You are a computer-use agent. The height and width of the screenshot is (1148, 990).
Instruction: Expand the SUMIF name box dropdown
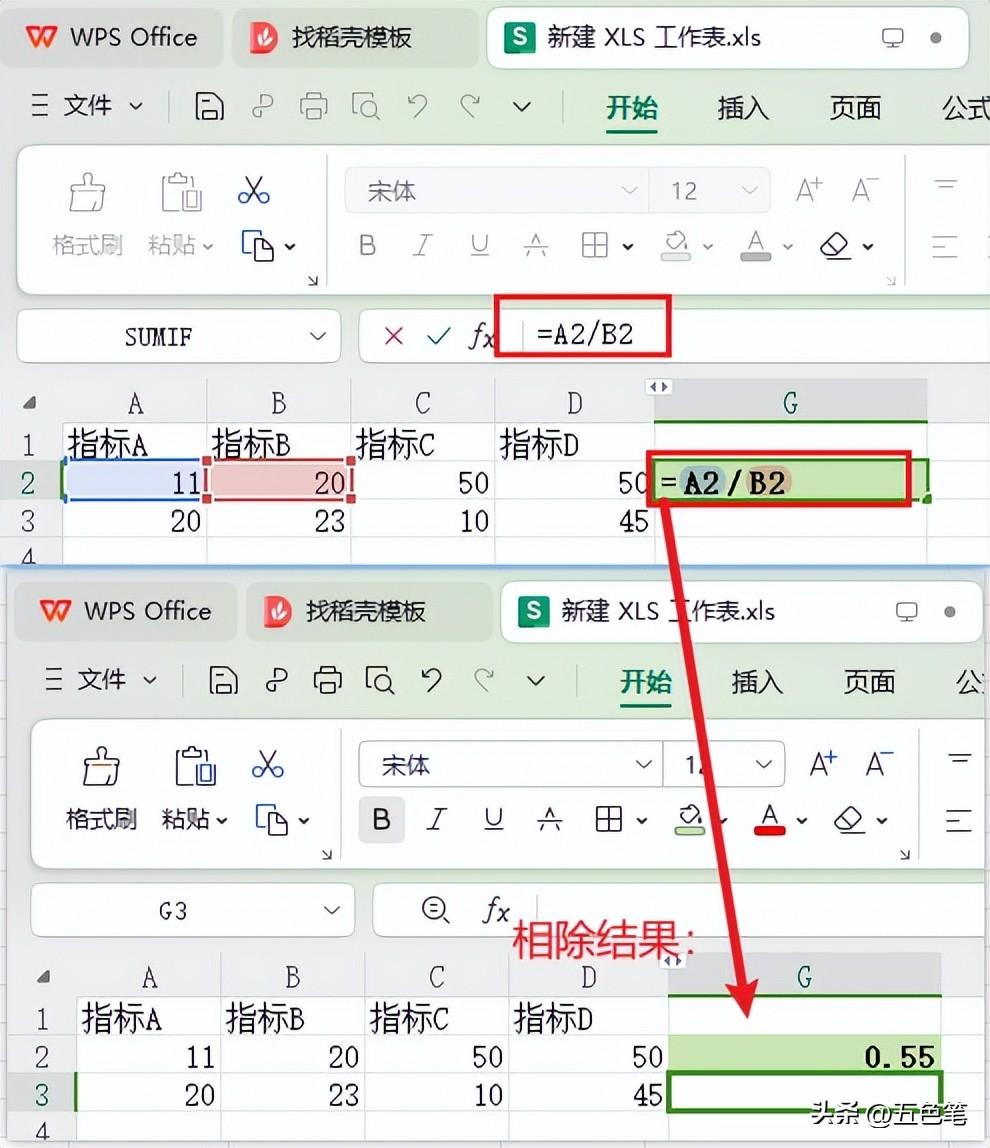coord(318,336)
